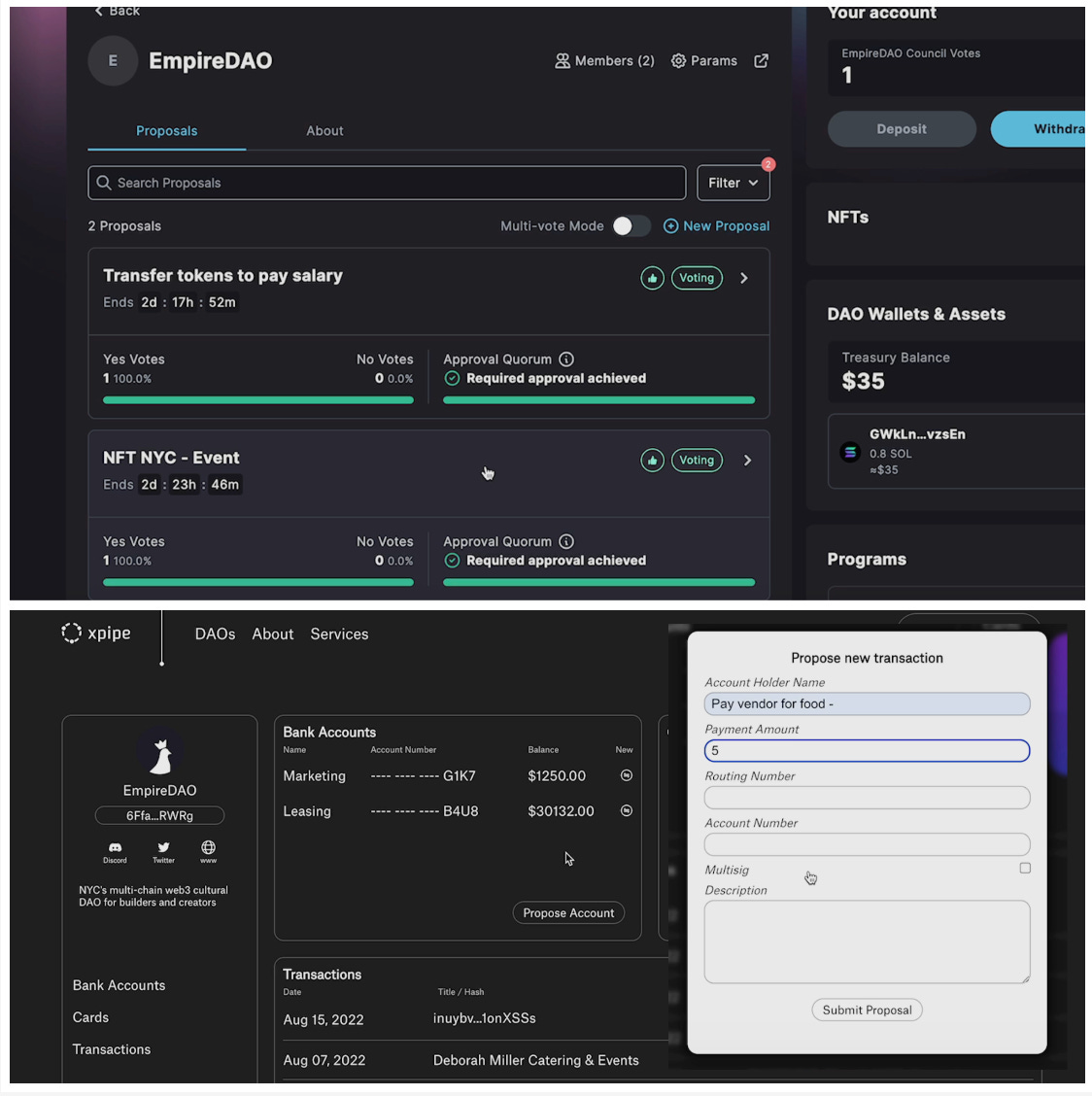
Task: Click the $1250.00 balance value
Action: (557, 776)
